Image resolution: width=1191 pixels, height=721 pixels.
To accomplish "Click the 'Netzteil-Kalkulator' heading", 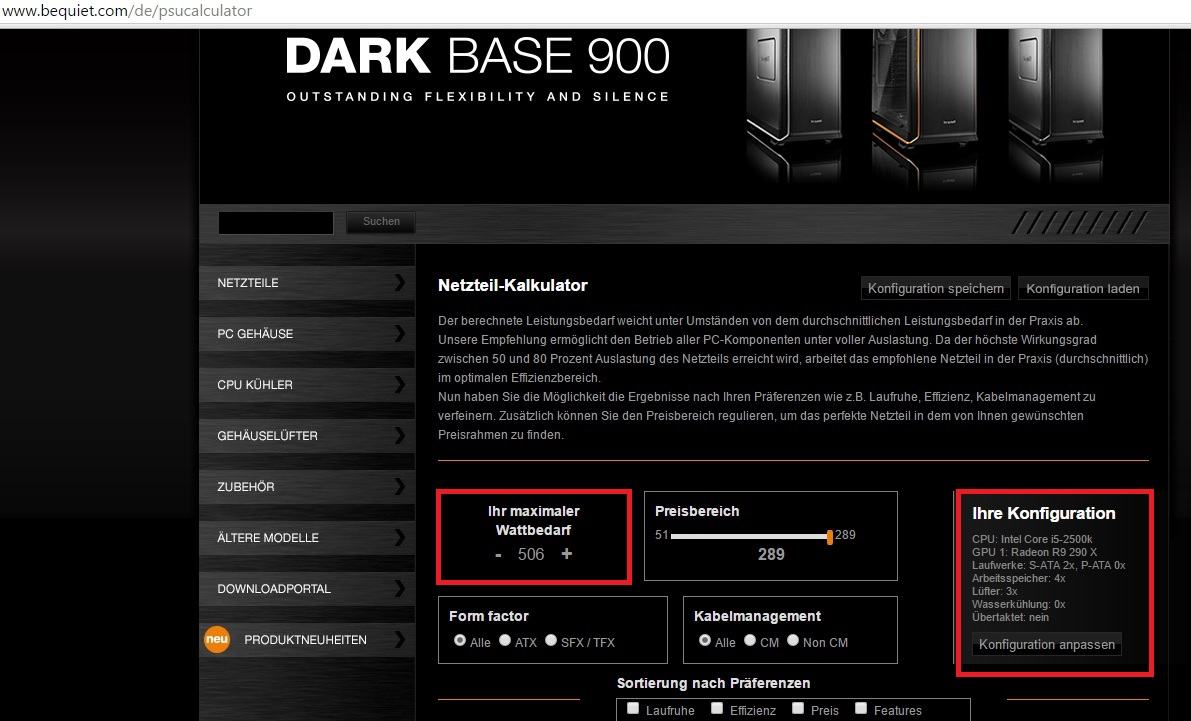I will coord(513,286).
